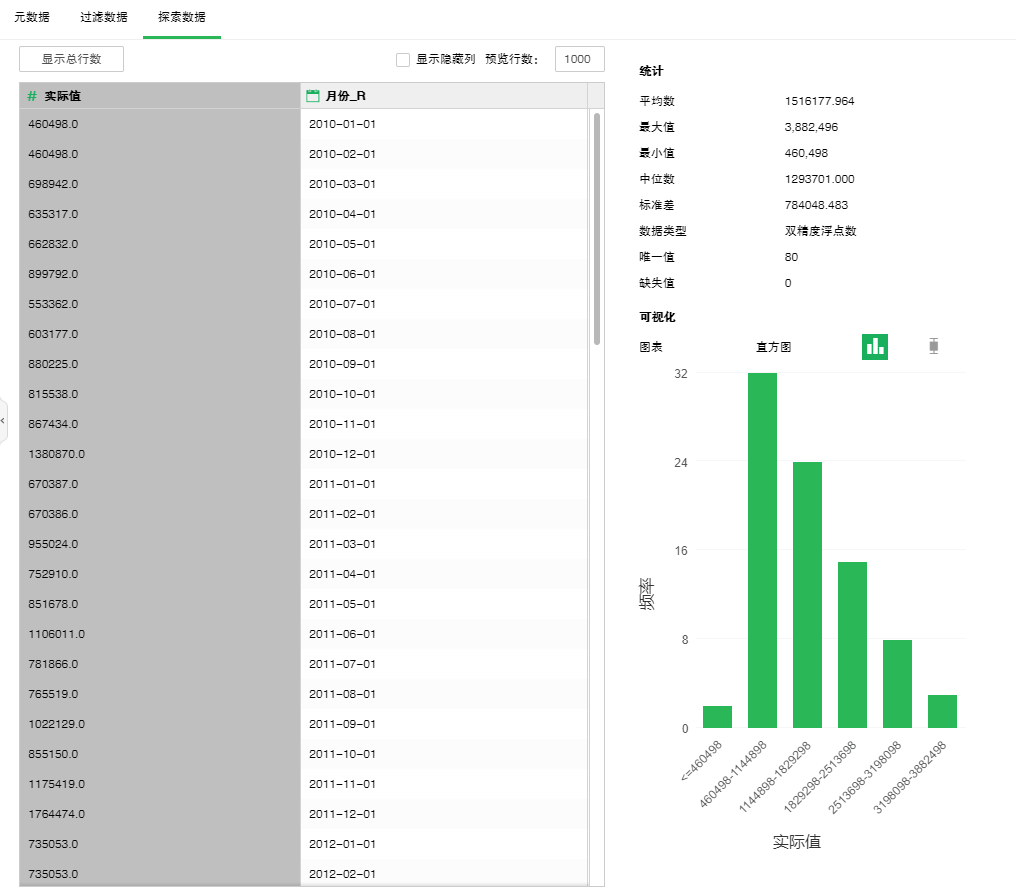Viewport: 1016px width, 893px height.
Task: Click the calendar icon of 月份_R column
Action: (313, 96)
